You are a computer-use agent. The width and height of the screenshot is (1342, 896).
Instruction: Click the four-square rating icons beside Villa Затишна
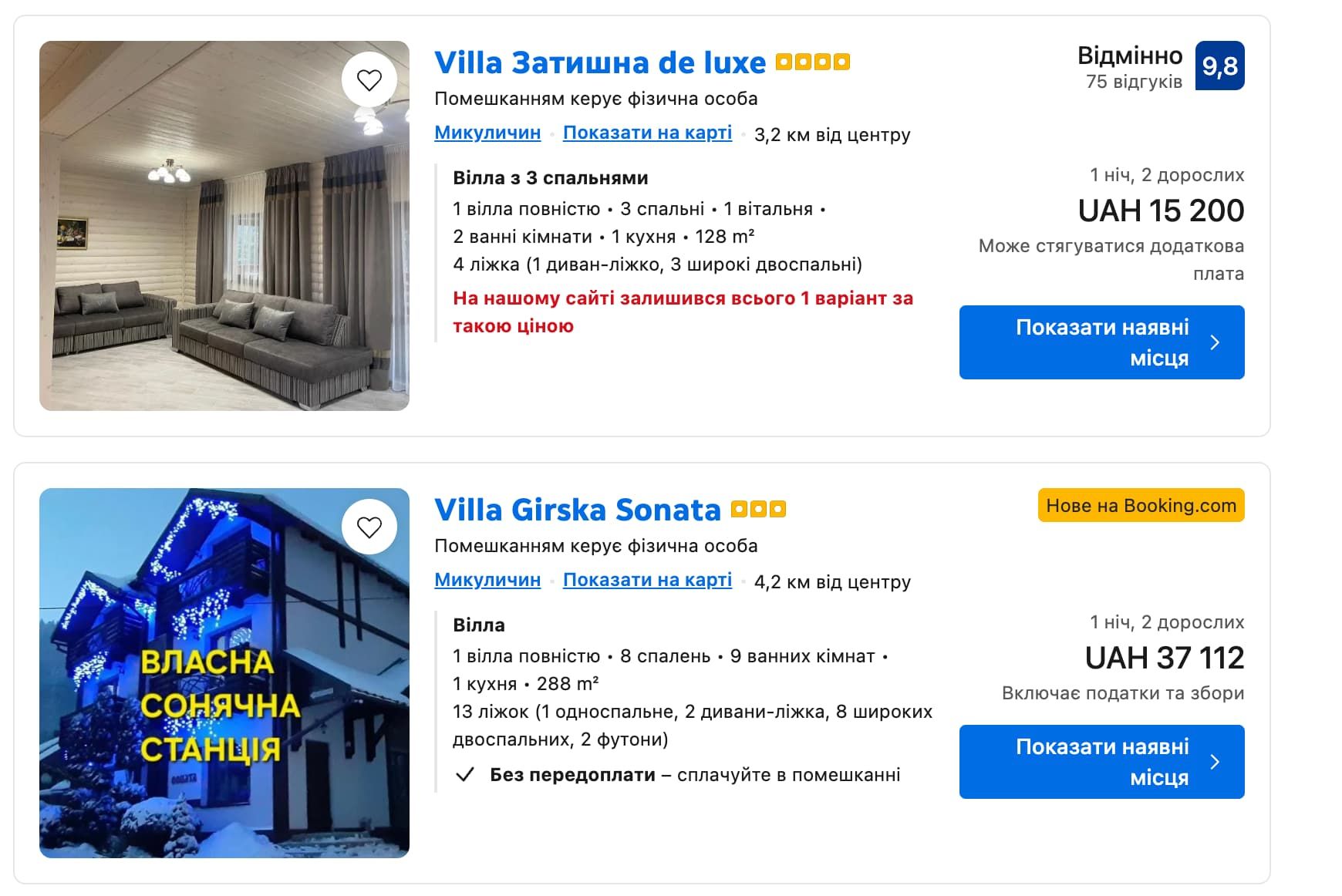(x=812, y=62)
